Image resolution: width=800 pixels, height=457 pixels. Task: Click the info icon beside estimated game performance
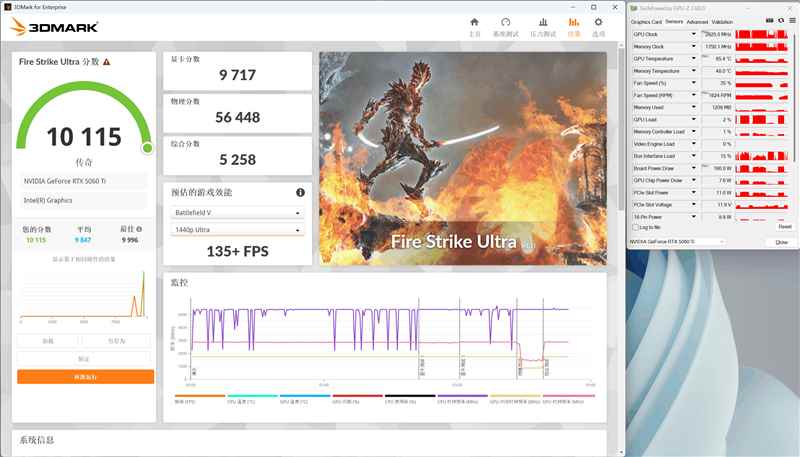pos(300,192)
